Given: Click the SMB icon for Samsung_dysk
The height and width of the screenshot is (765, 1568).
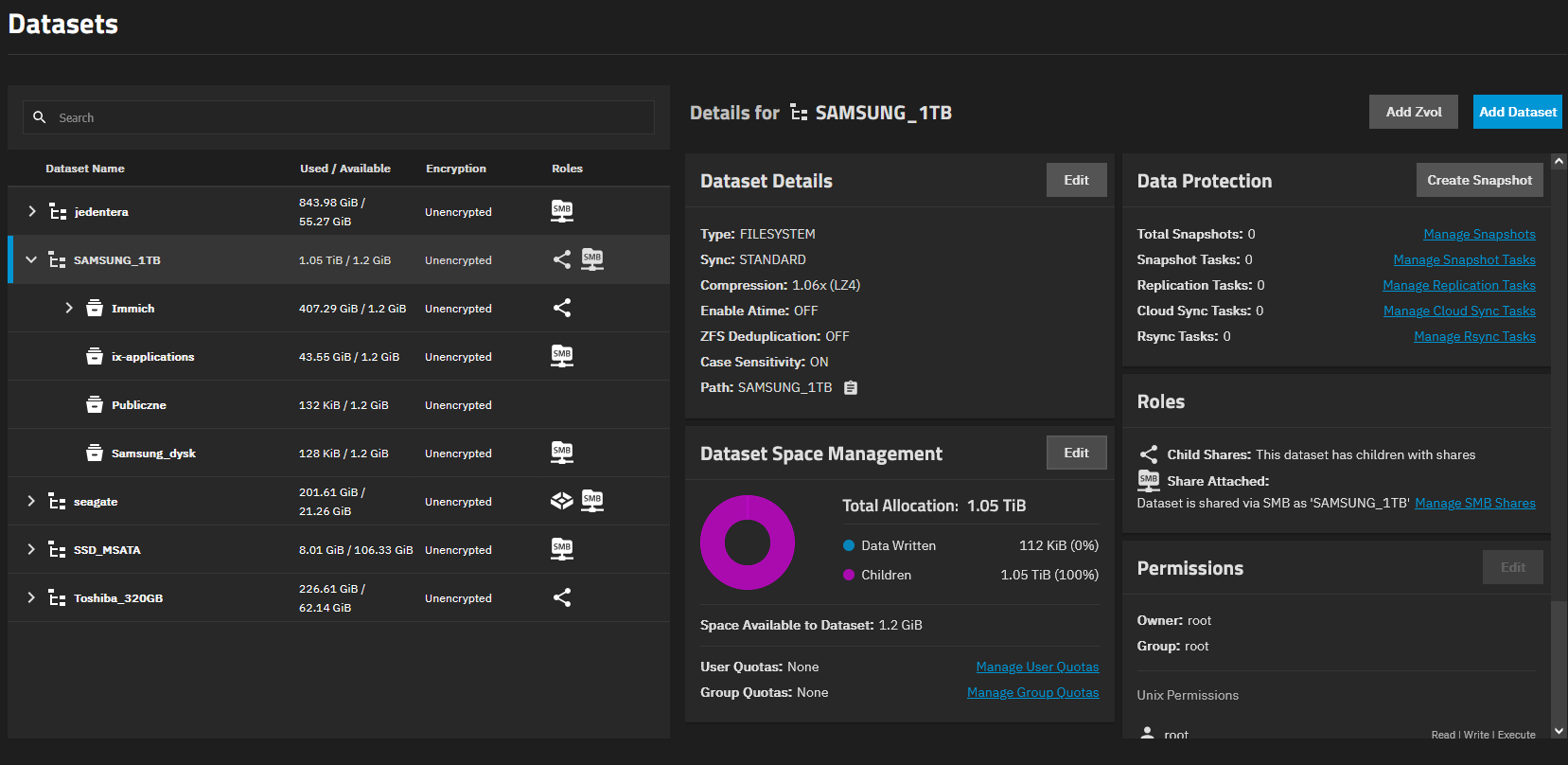Looking at the screenshot, I should click(x=562, y=453).
